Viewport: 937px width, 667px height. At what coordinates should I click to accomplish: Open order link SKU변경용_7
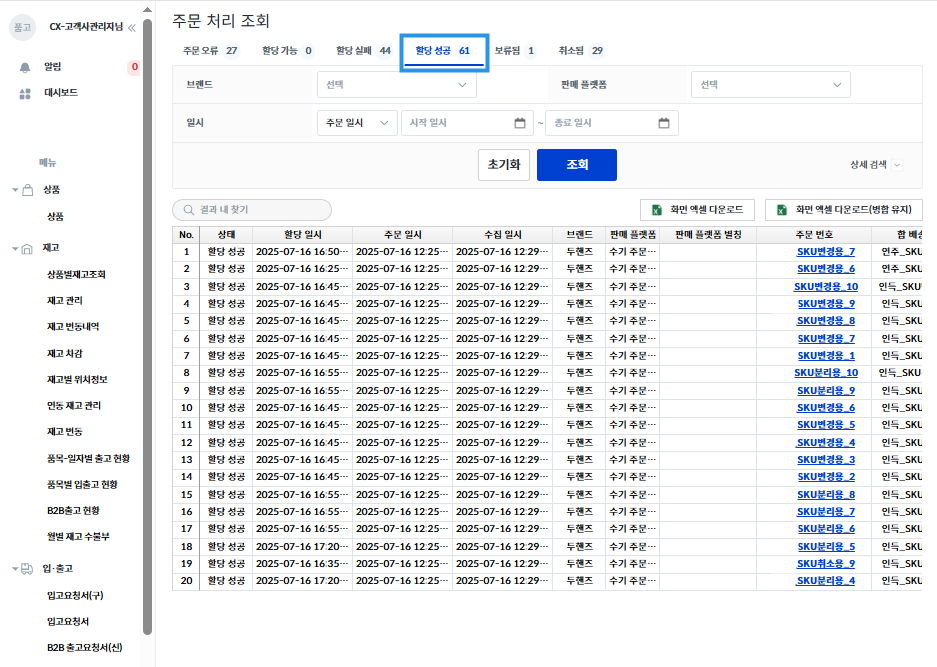tap(825, 252)
